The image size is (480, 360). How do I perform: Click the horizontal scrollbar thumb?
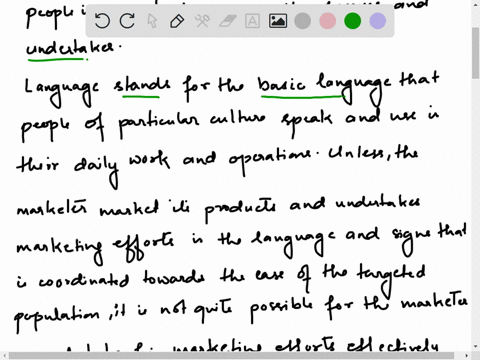click(x=232, y=356)
